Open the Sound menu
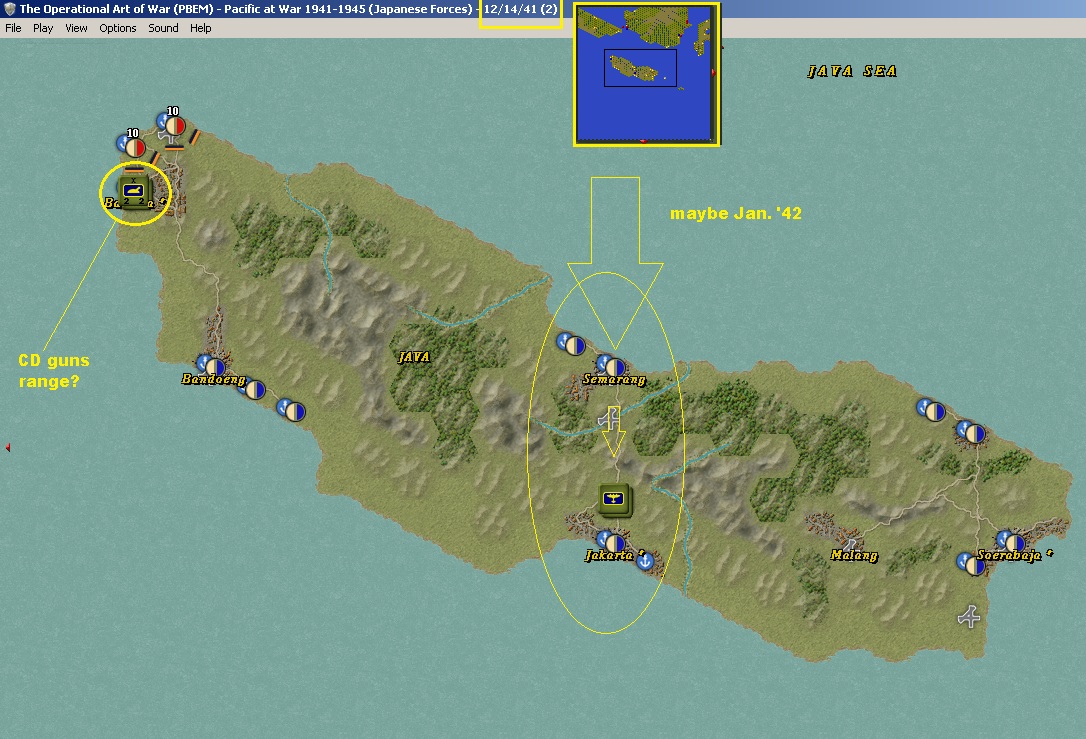The image size is (1086, 739). click(163, 28)
